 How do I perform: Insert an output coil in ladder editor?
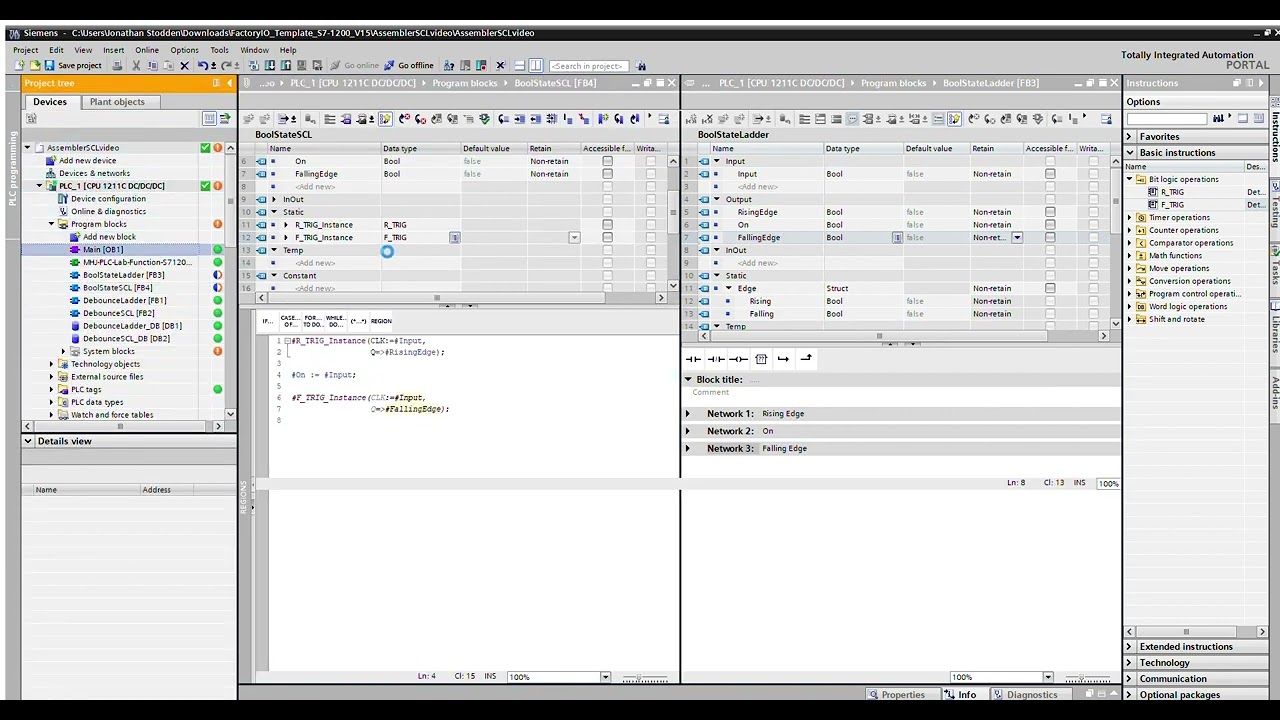pyautogui.click(x=738, y=359)
